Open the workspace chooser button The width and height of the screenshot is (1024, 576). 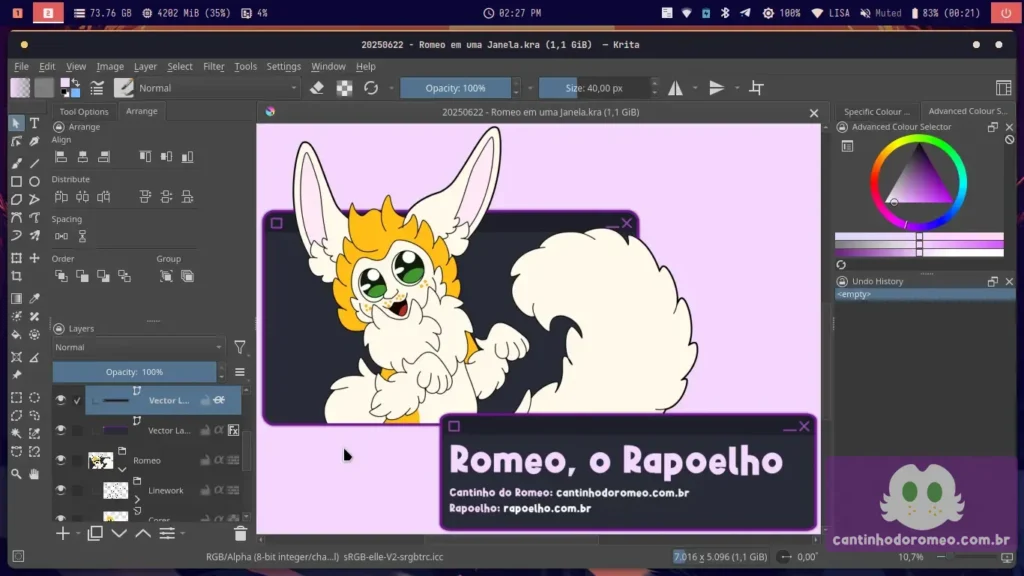coord(1004,88)
